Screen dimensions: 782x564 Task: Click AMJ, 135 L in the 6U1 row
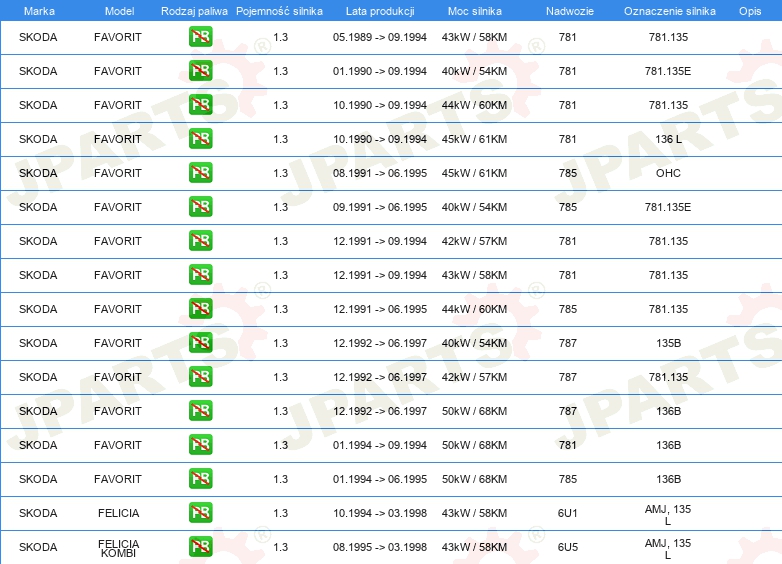(668, 515)
